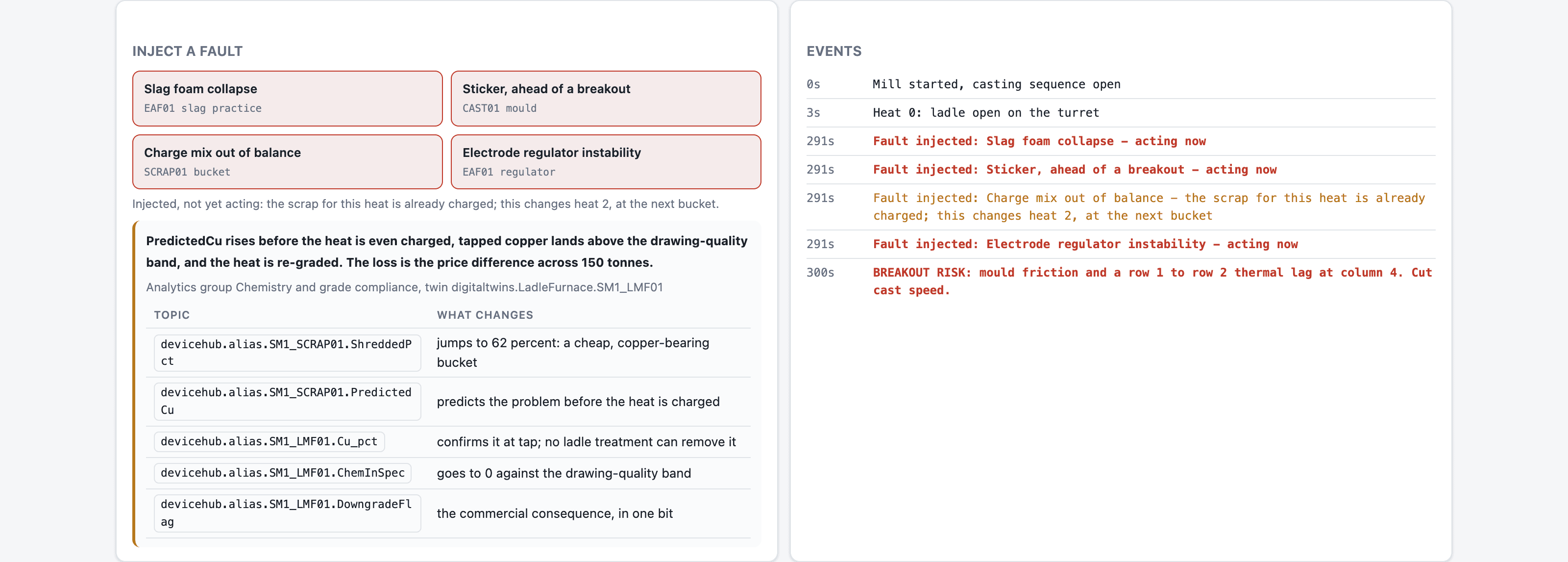
Task: Click the WHAT CHANGES column header
Action: click(485, 315)
